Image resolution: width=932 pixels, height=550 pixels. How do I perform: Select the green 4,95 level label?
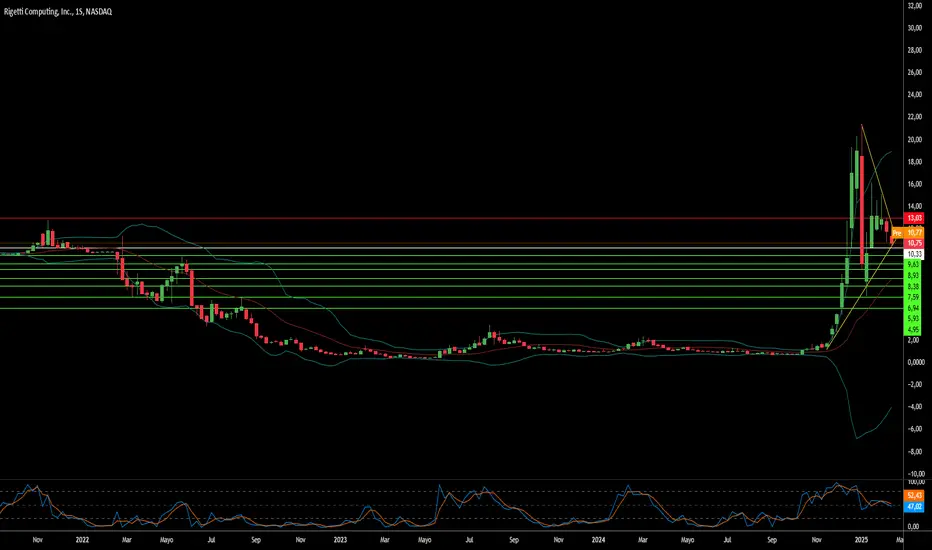coord(913,329)
